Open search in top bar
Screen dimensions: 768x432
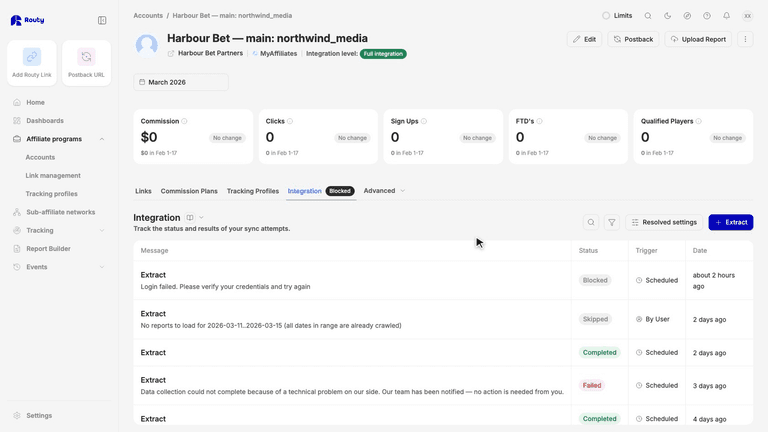point(648,16)
